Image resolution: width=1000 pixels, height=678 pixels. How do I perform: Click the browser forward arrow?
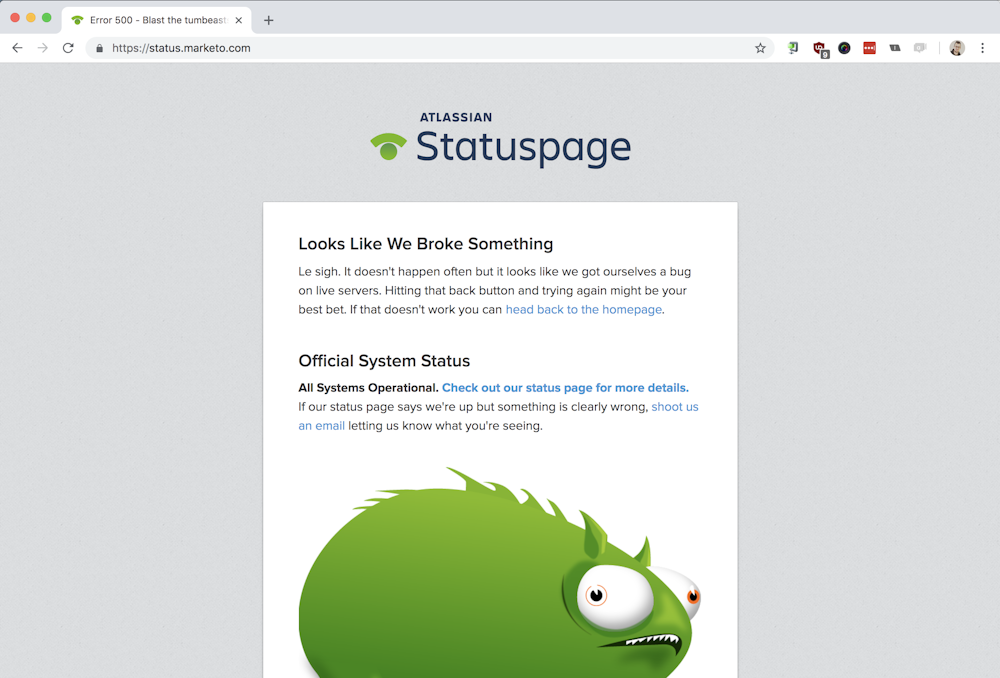43,48
